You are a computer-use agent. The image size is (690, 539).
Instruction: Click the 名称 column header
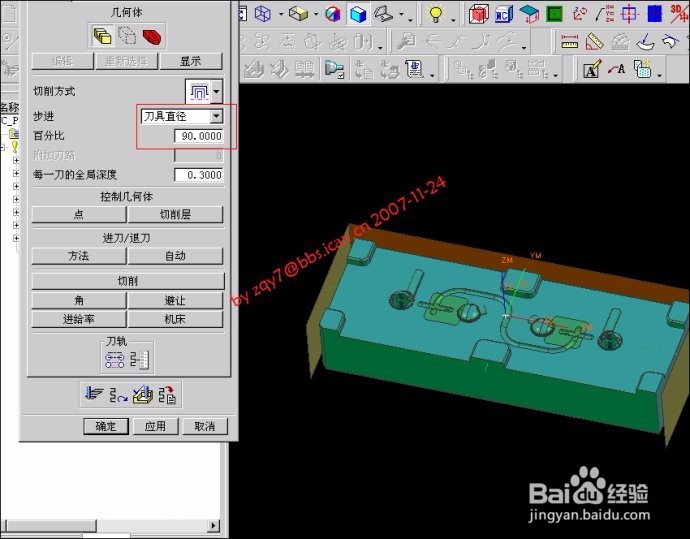tap(10, 107)
